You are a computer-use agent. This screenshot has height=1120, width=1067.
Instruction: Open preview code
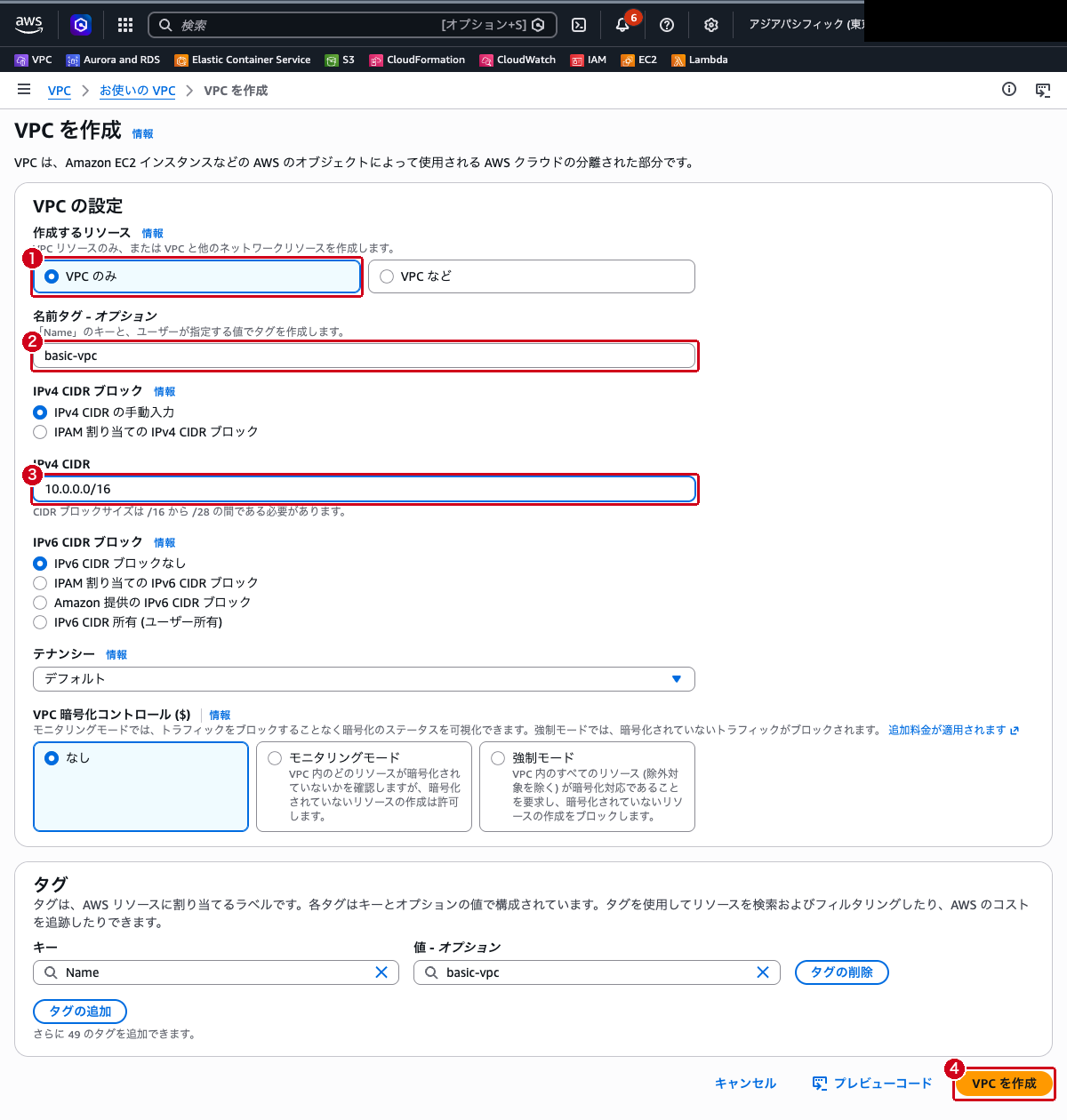[872, 1084]
